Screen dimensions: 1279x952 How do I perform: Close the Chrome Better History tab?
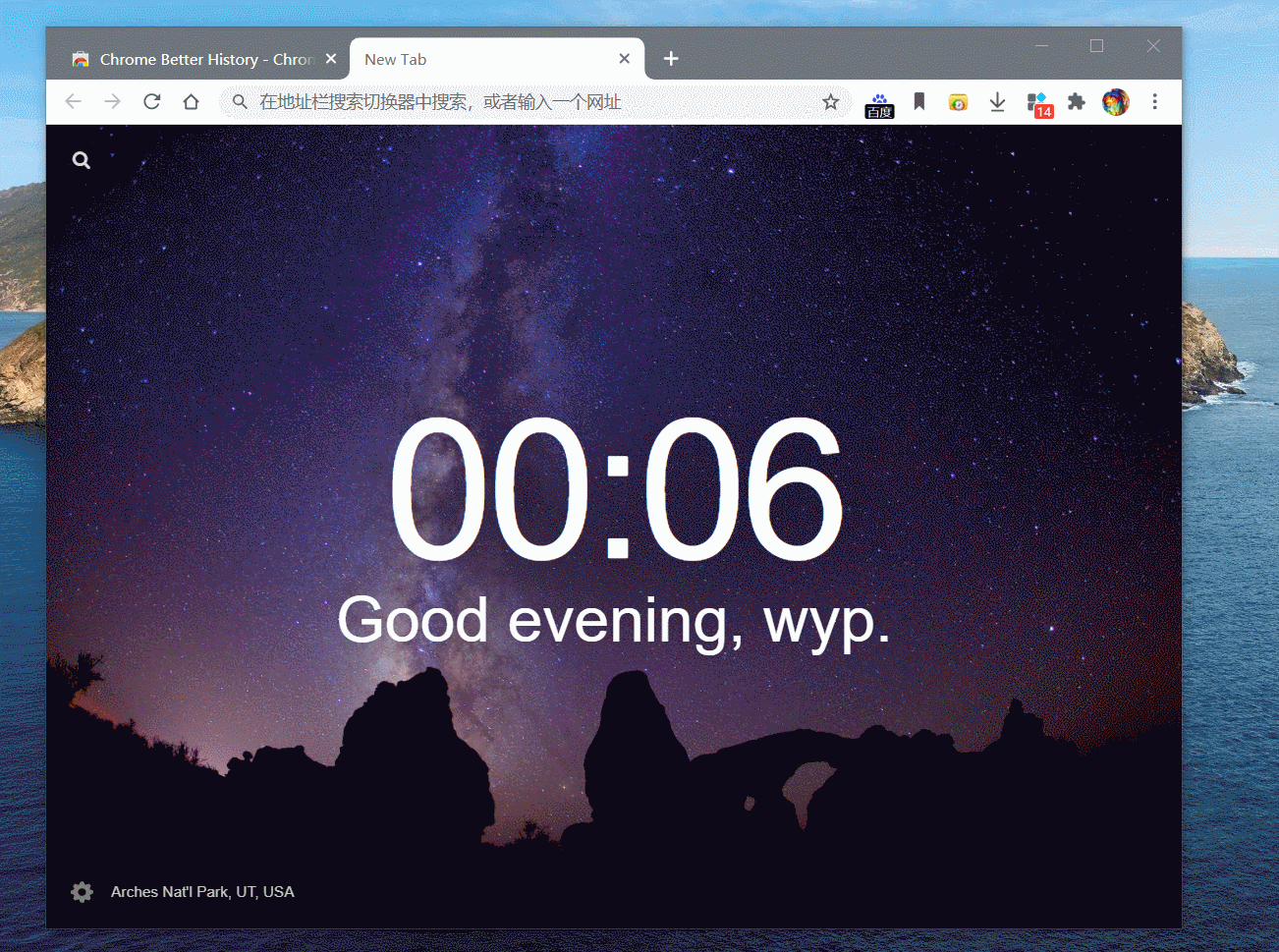coord(331,59)
